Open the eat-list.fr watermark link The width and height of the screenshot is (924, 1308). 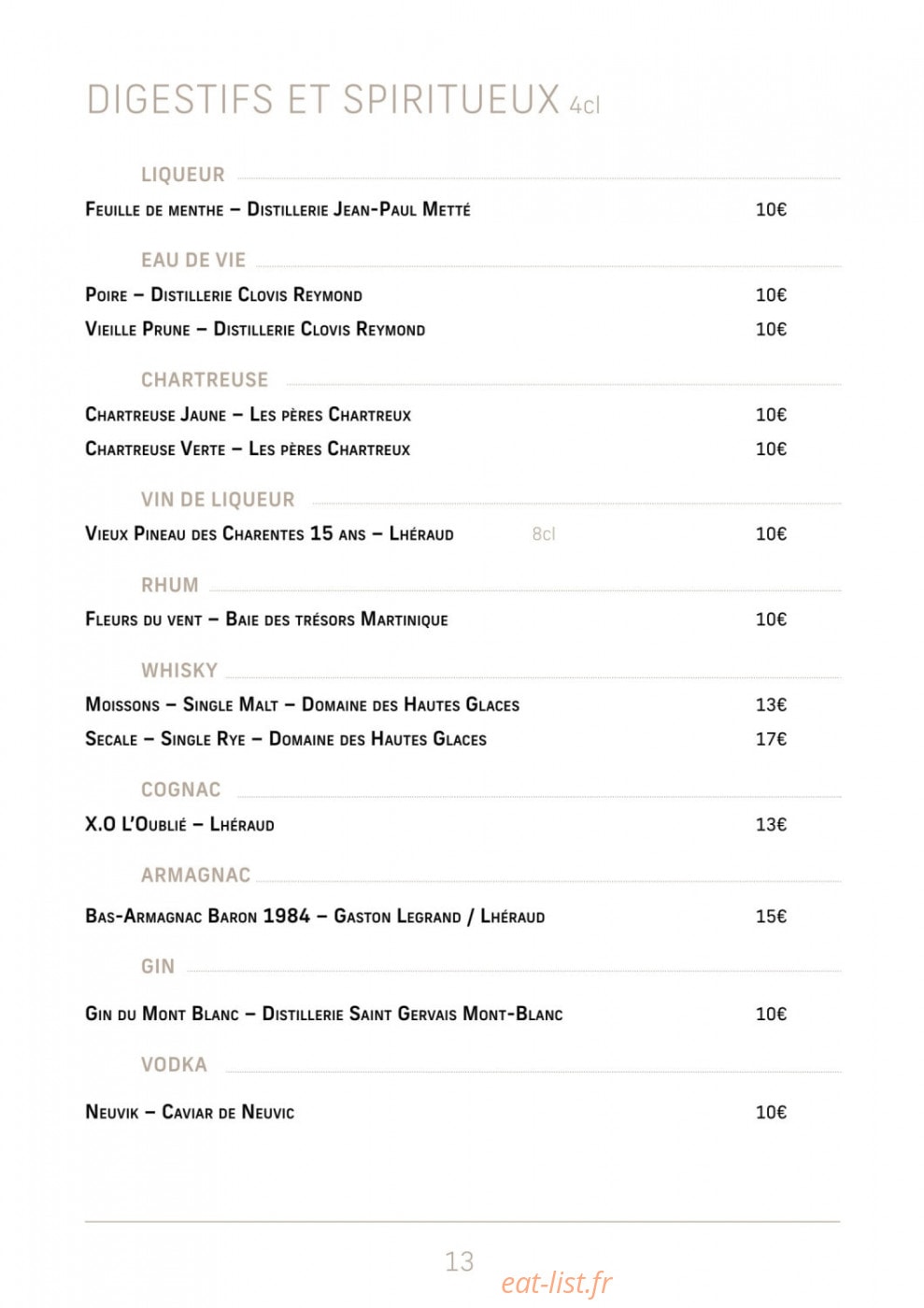pyautogui.click(x=557, y=1284)
